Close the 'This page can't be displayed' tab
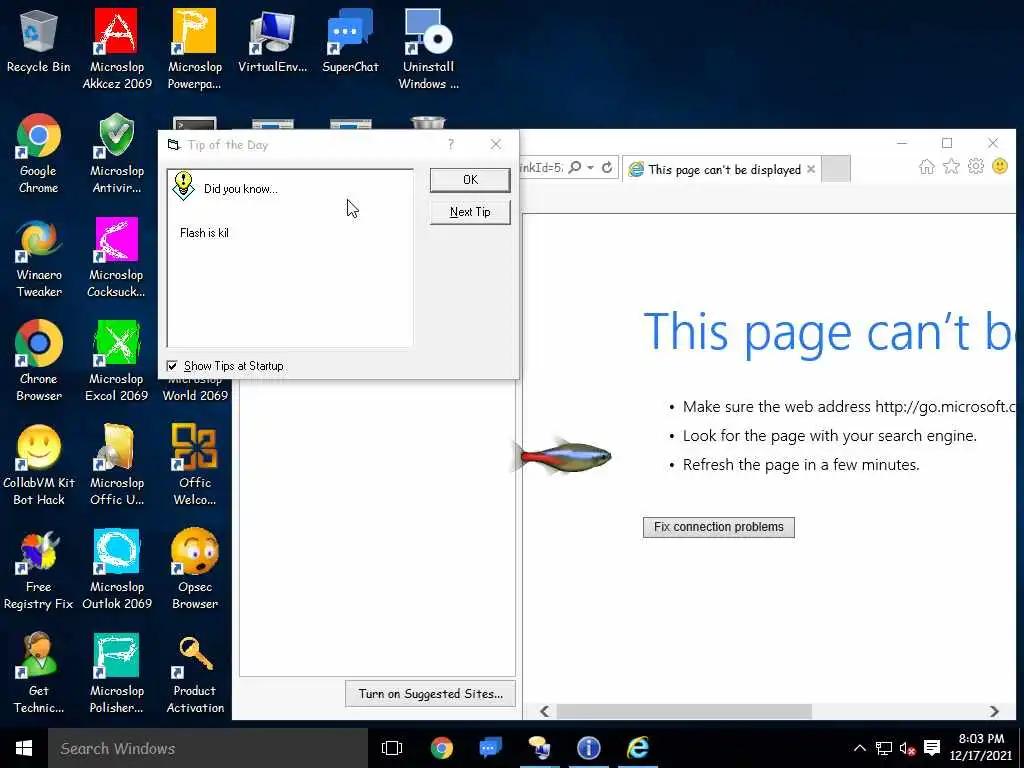Image resolution: width=1024 pixels, height=768 pixels. (x=810, y=169)
